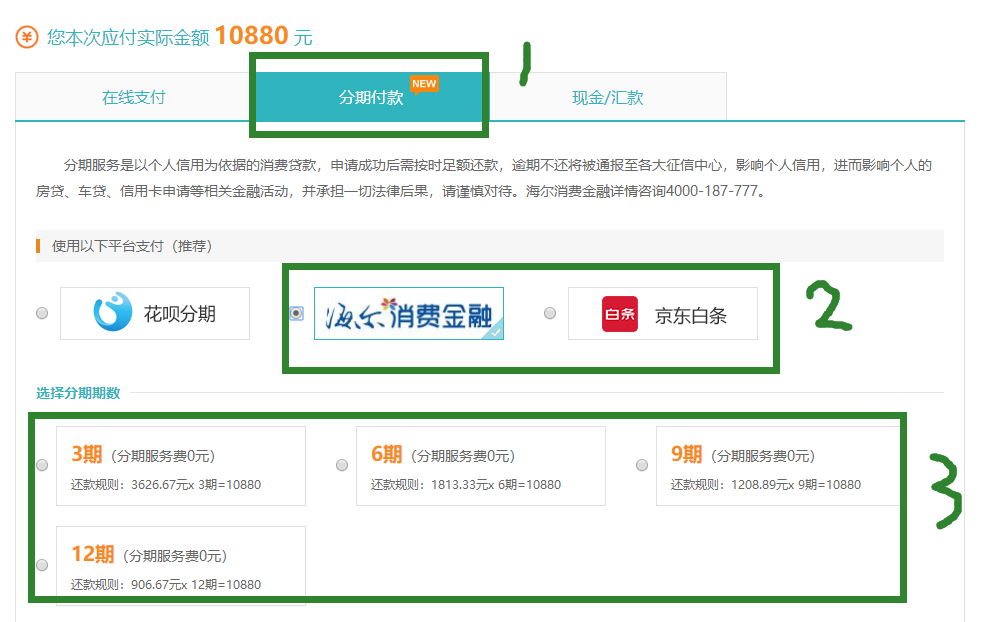Image resolution: width=987 pixels, height=622 pixels.
Task: Click the payable amount 10880
Action: pos(251,35)
